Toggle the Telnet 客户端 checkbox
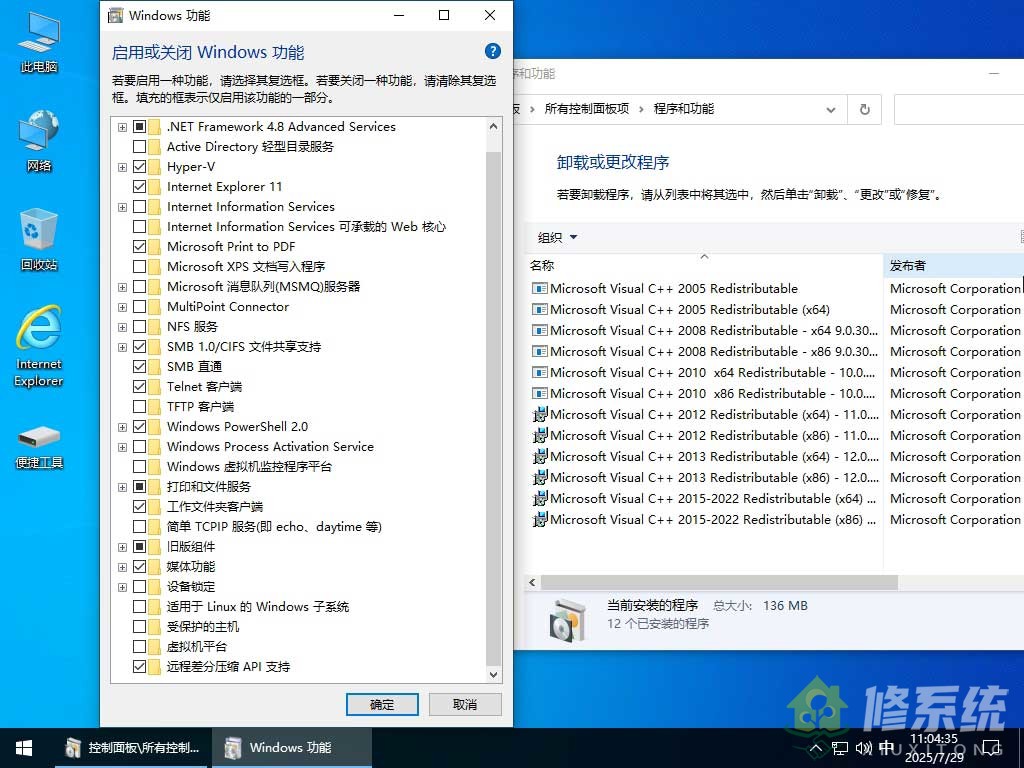Image resolution: width=1024 pixels, height=768 pixels. click(x=140, y=387)
